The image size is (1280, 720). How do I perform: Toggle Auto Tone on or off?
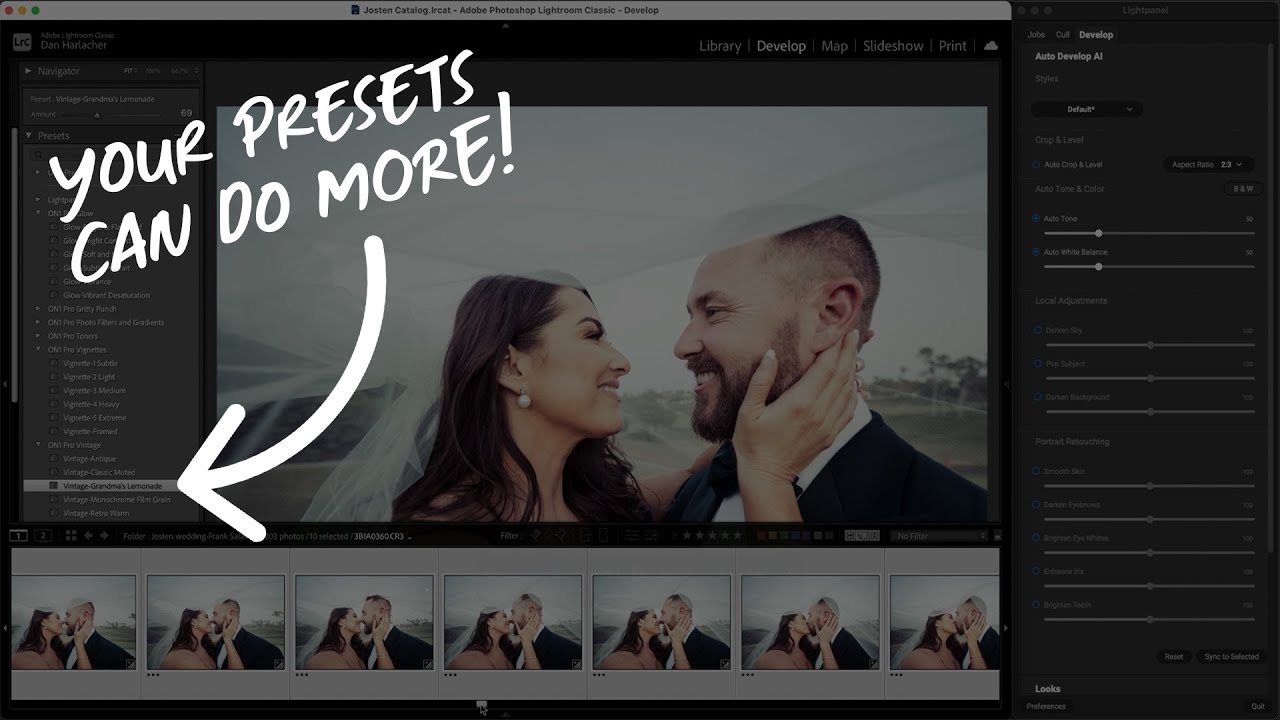(1036, 219)
